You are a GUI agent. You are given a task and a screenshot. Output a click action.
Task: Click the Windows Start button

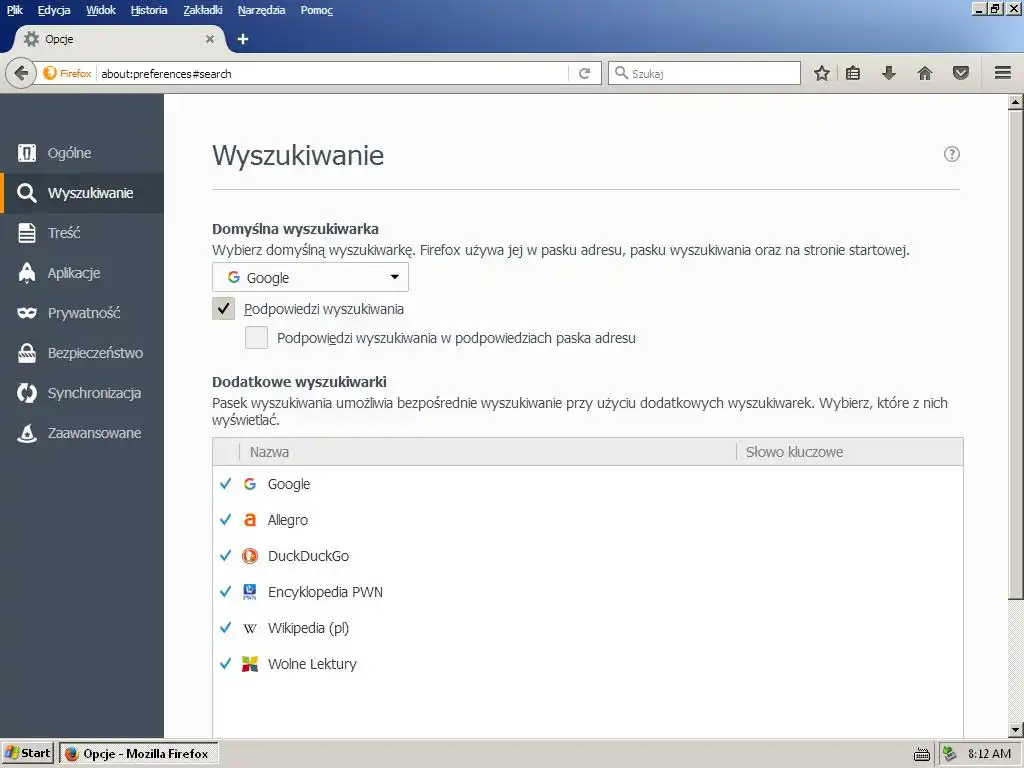tap(27, 754)
